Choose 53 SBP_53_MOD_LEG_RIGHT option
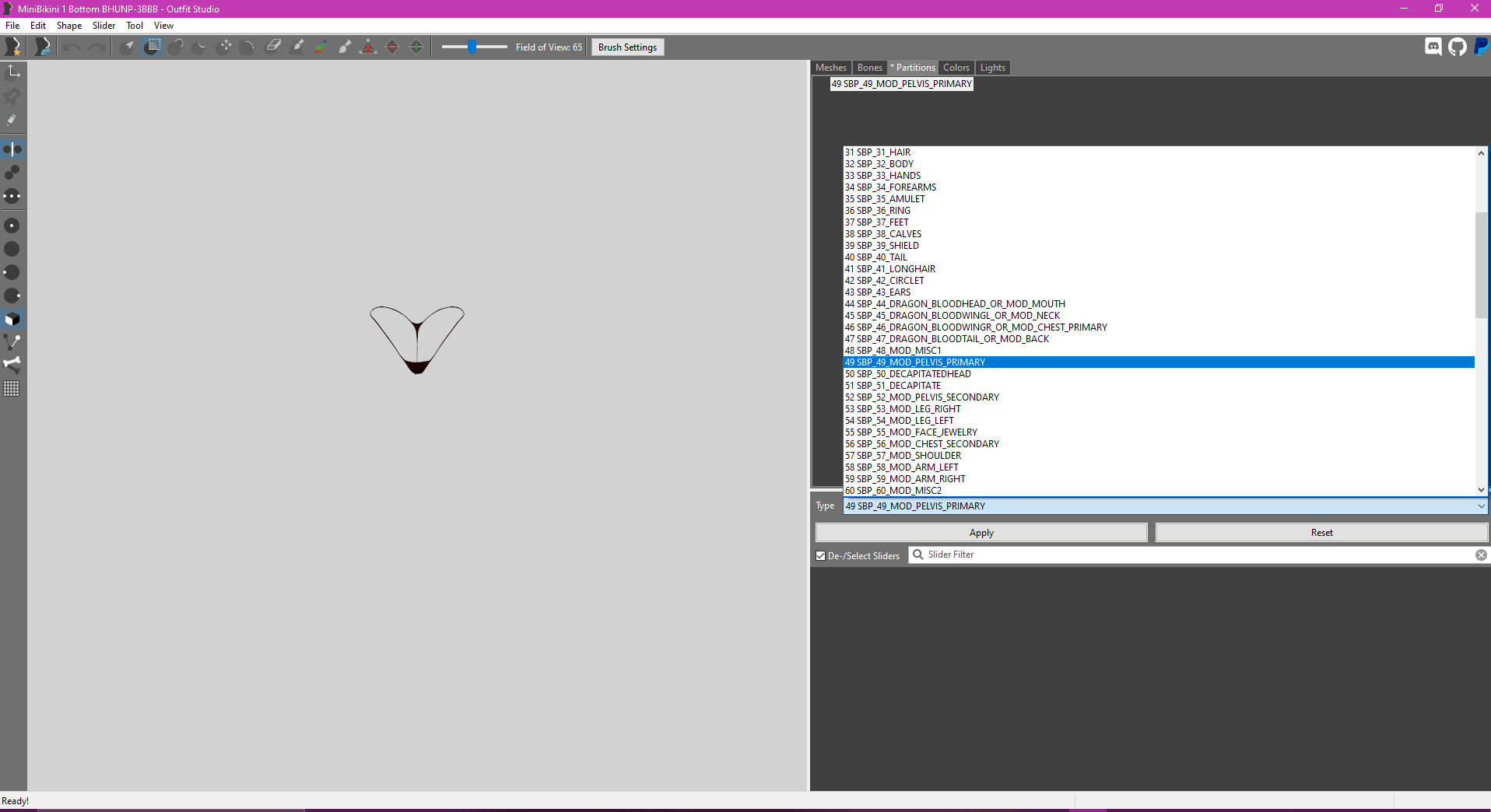The width and height of the screenshot is (1491, 812). click(x=1159, y=409)
